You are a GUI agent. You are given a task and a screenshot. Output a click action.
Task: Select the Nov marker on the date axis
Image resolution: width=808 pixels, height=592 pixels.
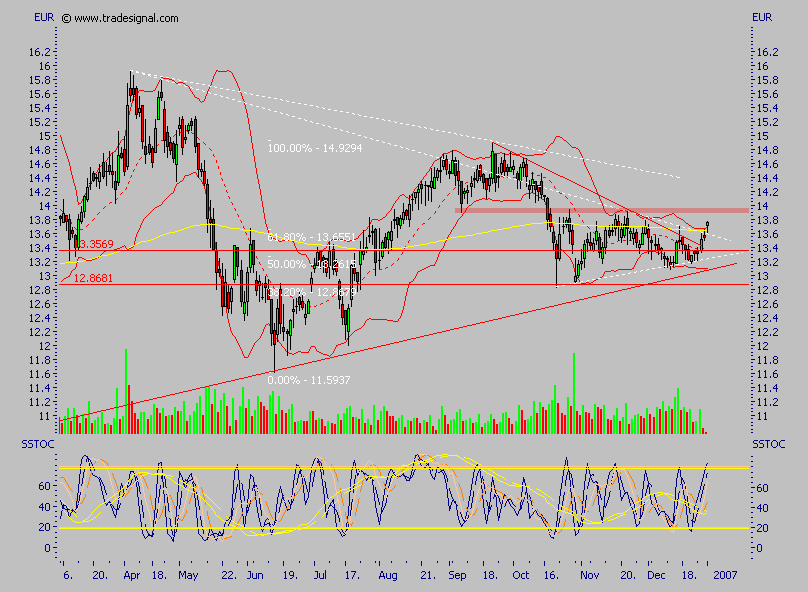pyautogui.click(x=589, y=577)
